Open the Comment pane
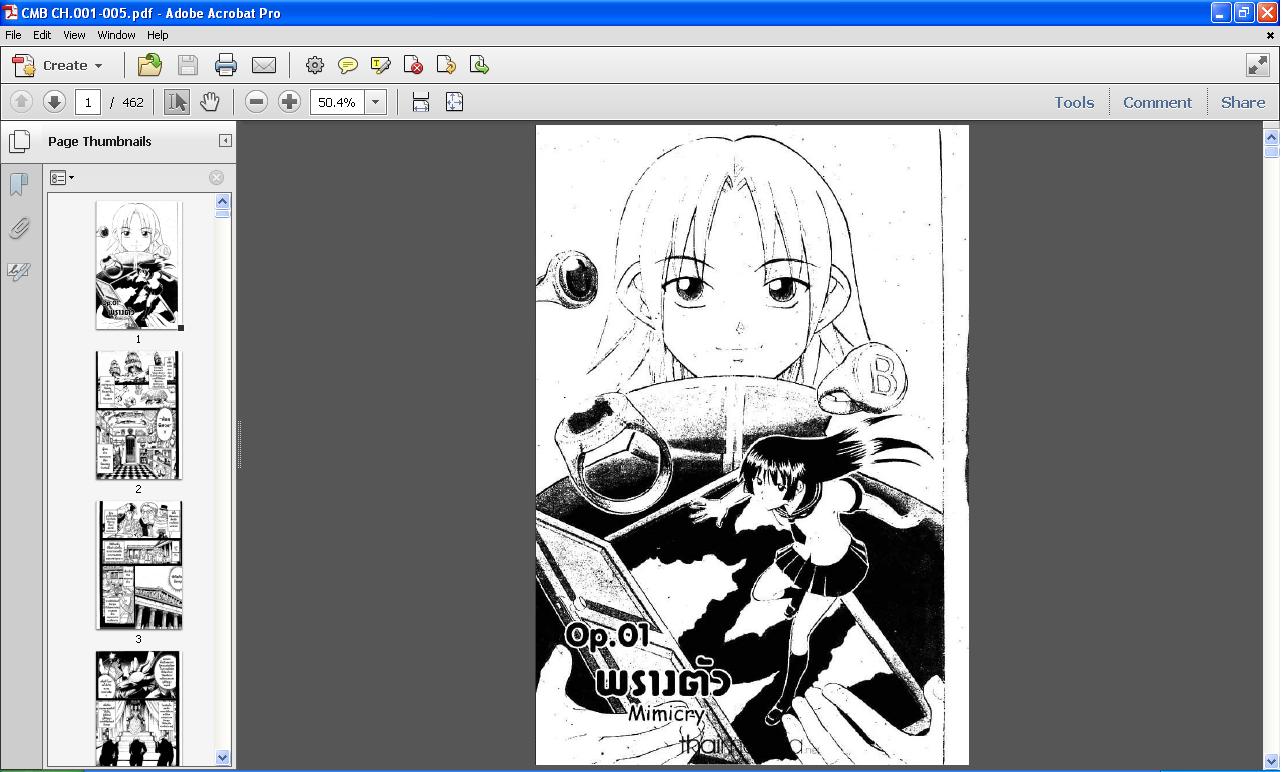Viewport: 1282px width, 772px height. [x=1157, y=102]
